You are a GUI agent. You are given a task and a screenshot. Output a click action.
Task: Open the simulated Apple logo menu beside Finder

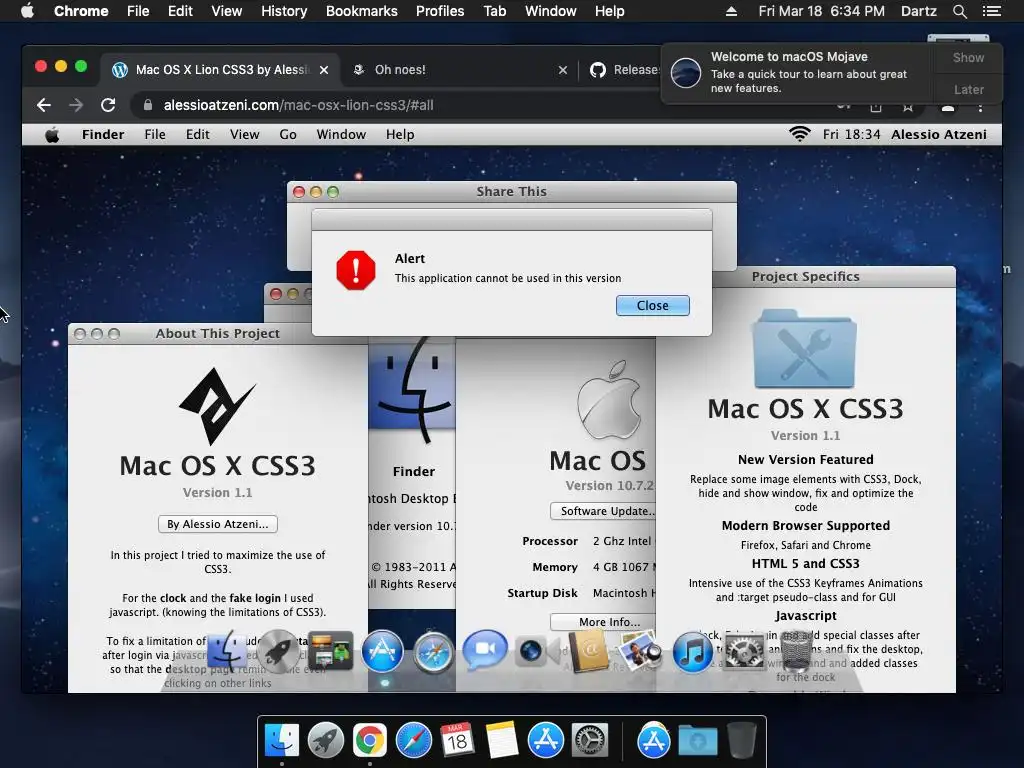pyautogui.click(x=52, y=135)
